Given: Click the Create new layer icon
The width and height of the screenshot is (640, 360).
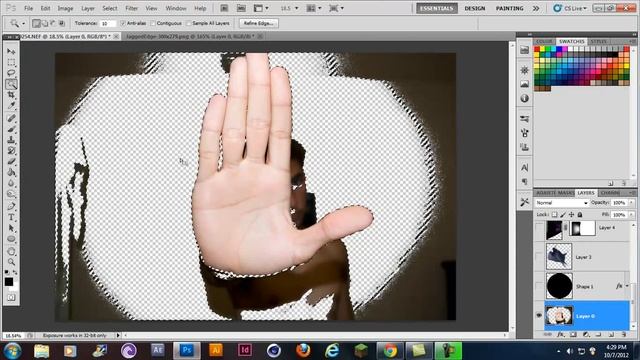Looking at the screenshot, I should 611,334.
